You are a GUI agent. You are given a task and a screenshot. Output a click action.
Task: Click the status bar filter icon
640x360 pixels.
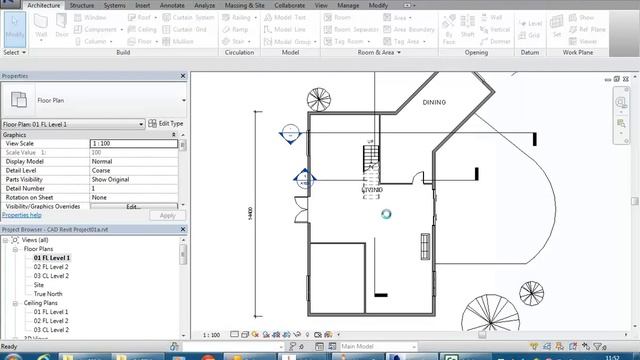[599, 347]
